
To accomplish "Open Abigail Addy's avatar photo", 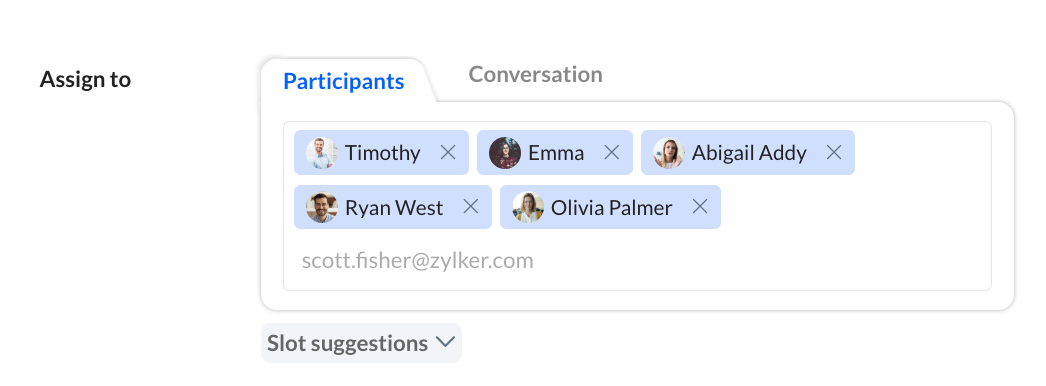I will click(669, 153).
